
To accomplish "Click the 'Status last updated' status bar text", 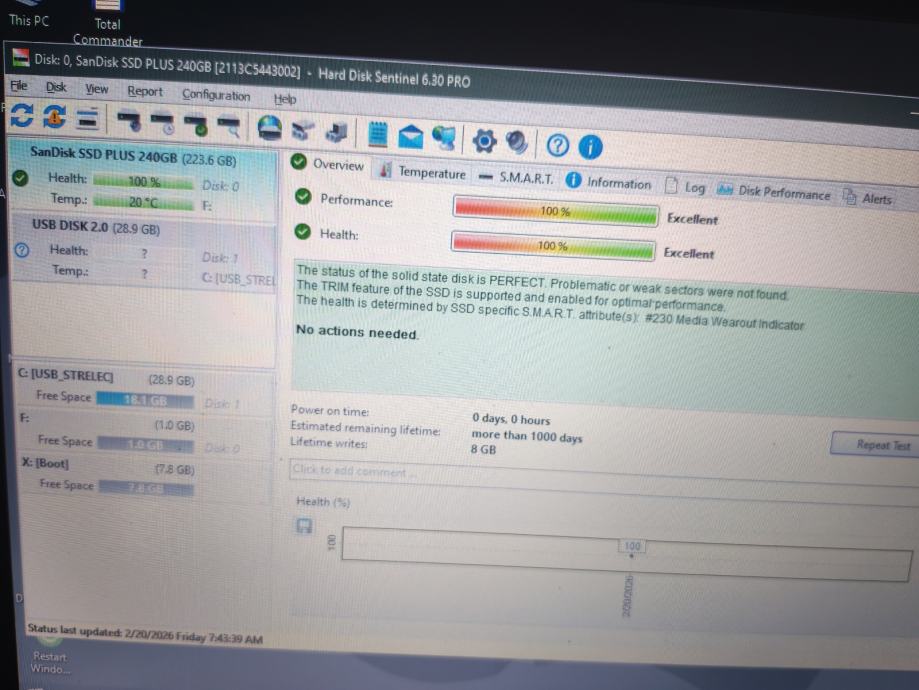I will click(145, 634).
